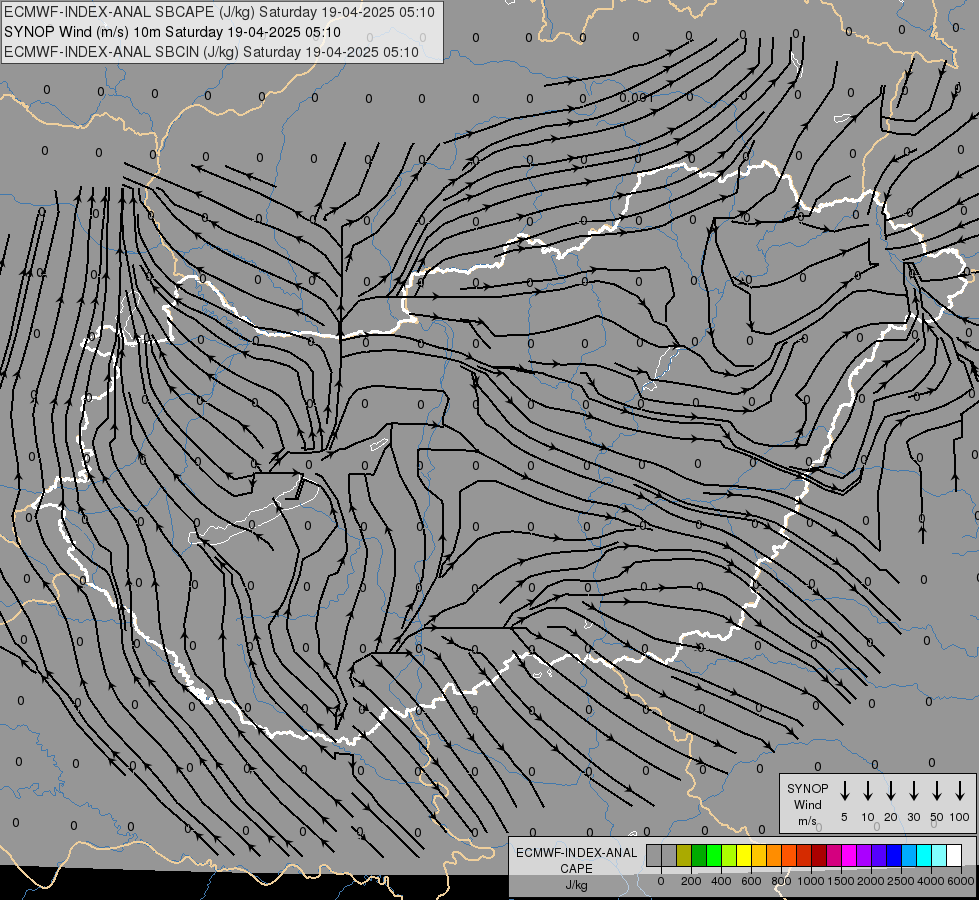
Task: Click the 4000 tick label on CAPE scale
Action: pyautogui.click(x=931, y=881)
